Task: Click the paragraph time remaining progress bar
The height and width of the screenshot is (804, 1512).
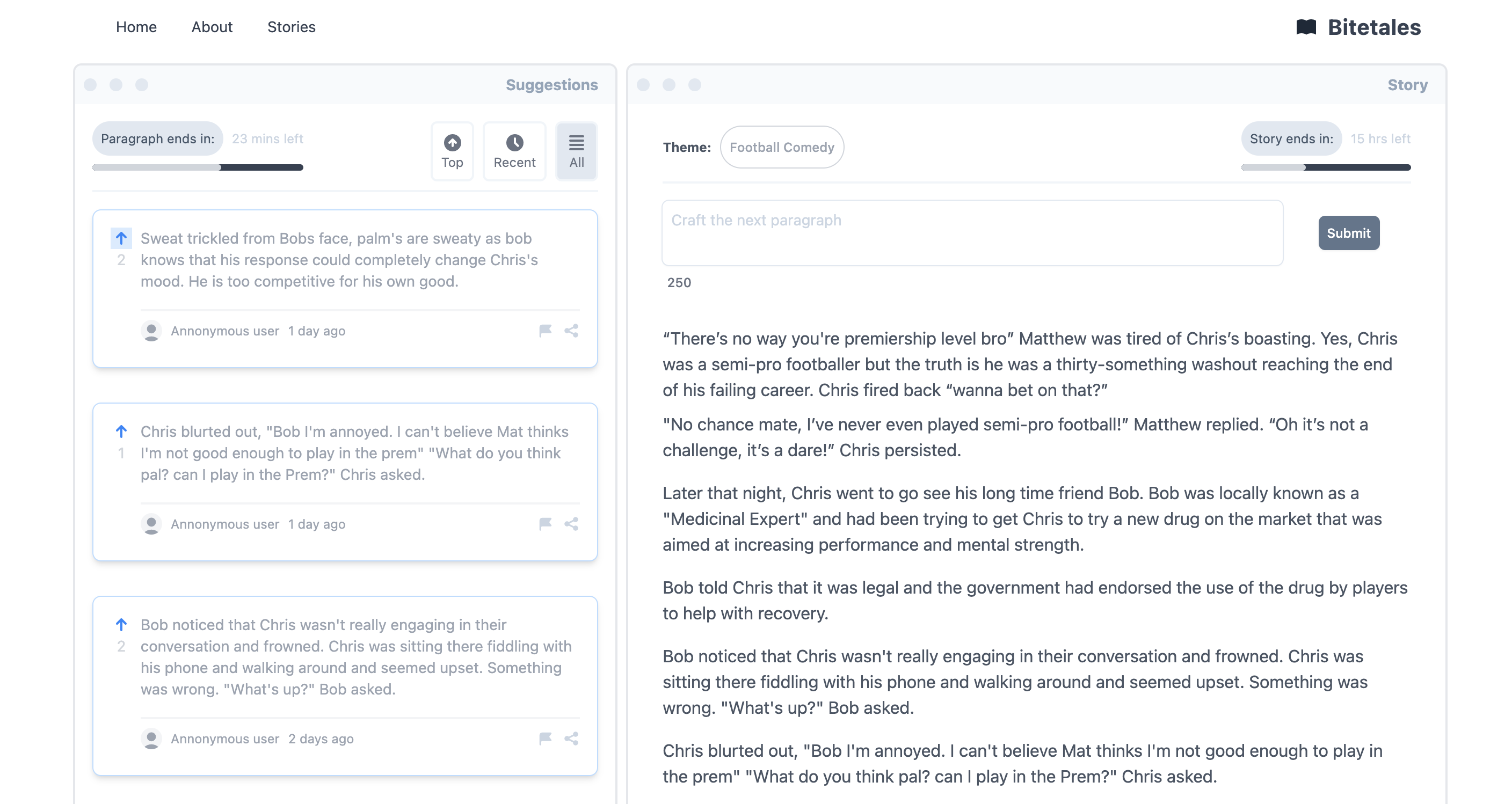Action: 198,168
